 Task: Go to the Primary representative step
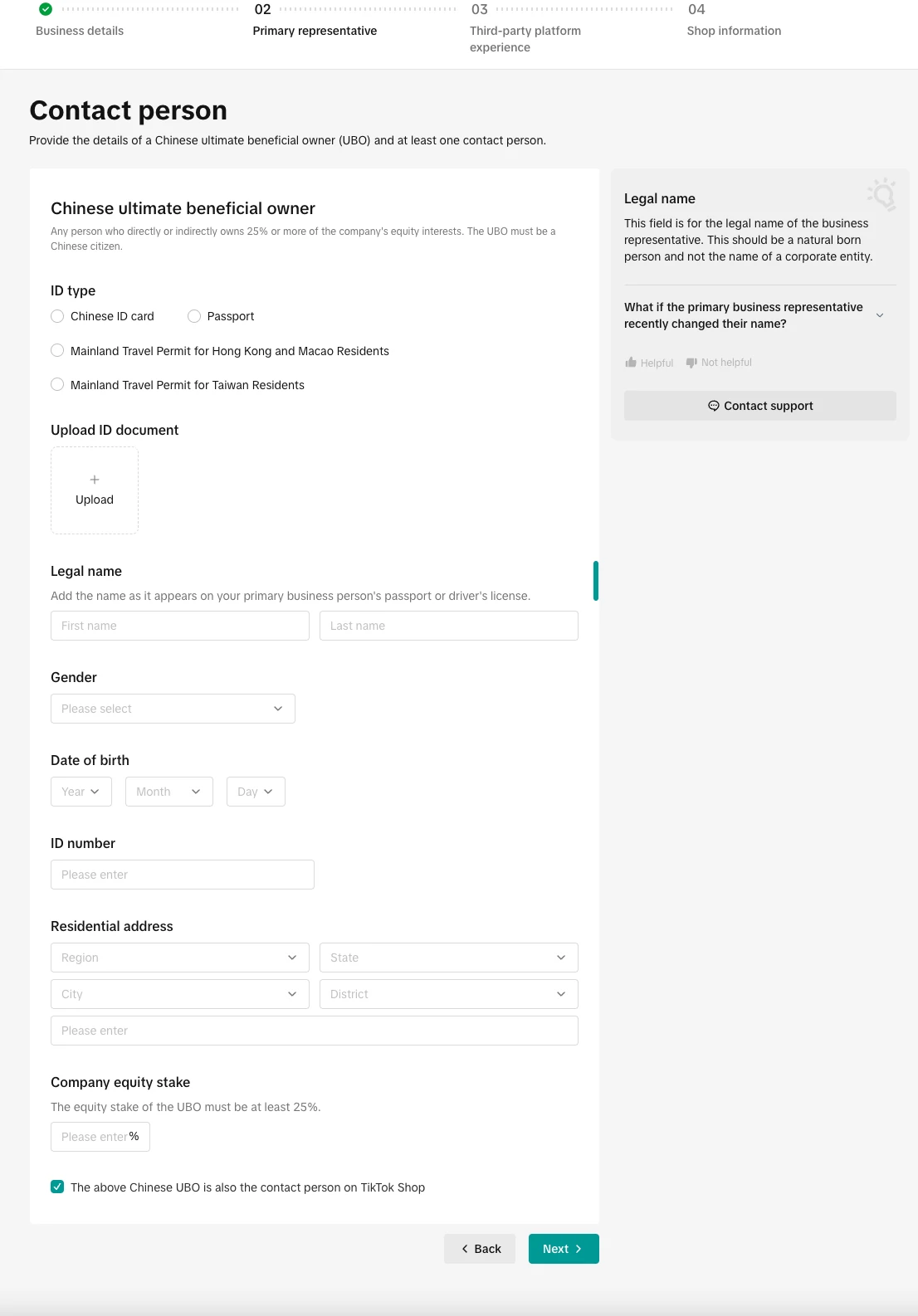[x=315, y=31]
